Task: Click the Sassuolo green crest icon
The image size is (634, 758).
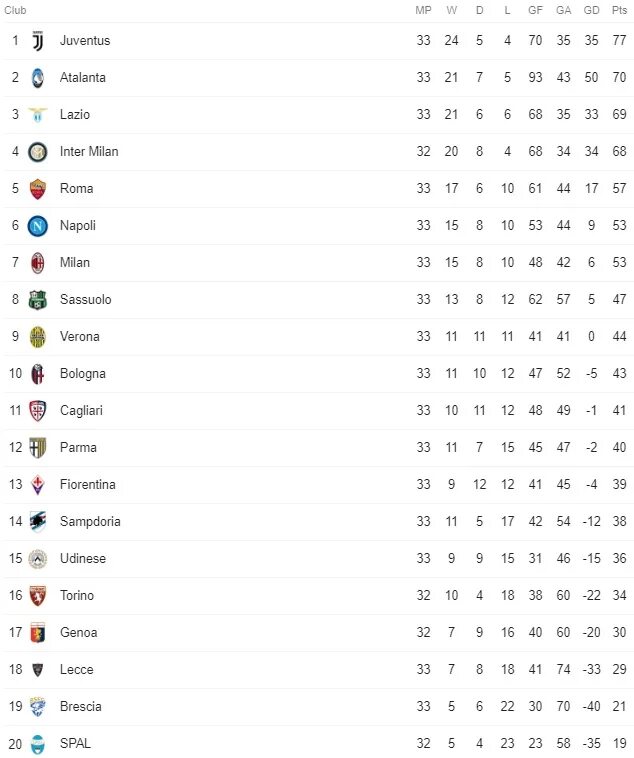Action: coord(38,300)
